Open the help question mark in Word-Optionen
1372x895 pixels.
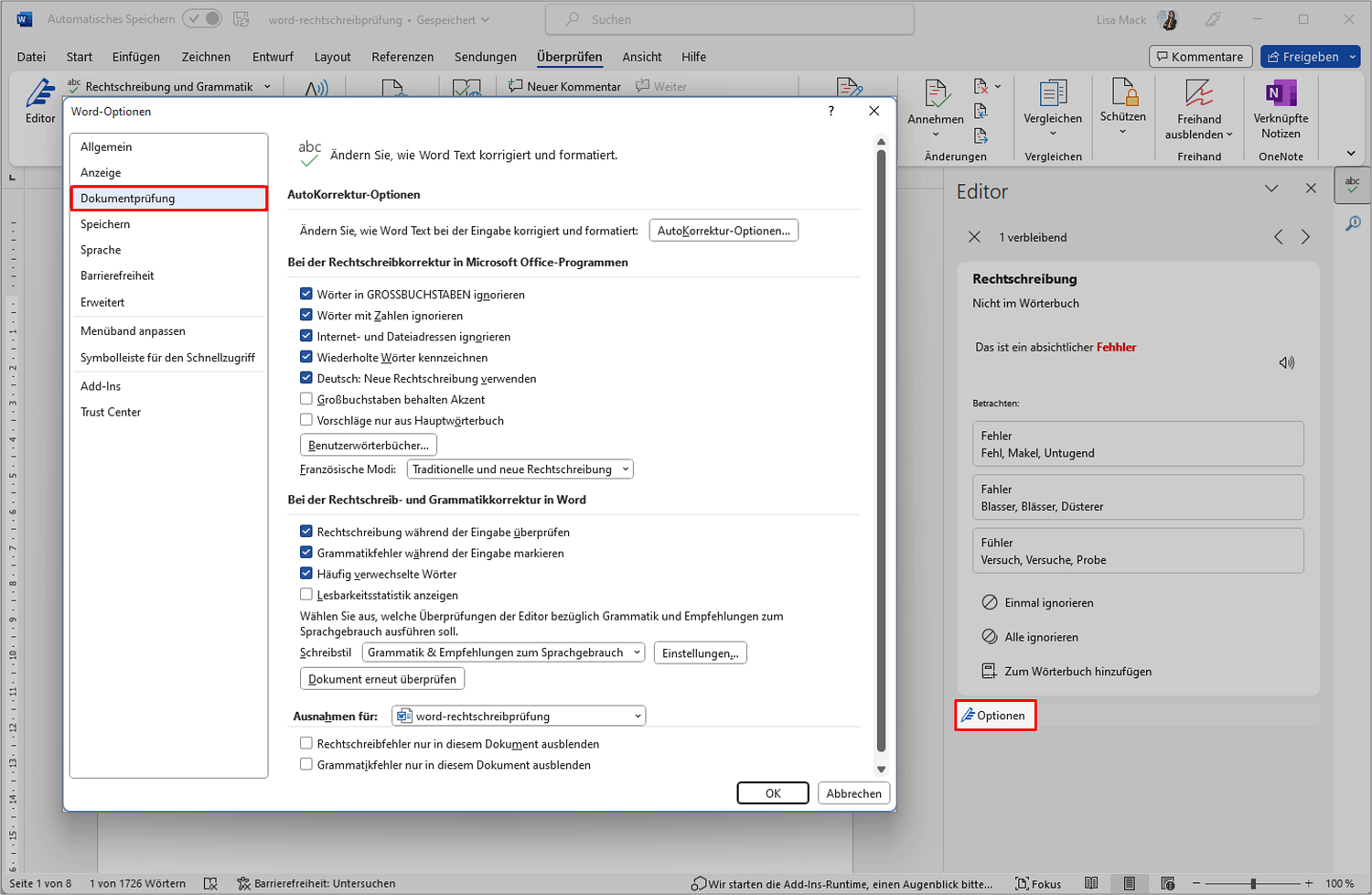[x=831, y=111]
